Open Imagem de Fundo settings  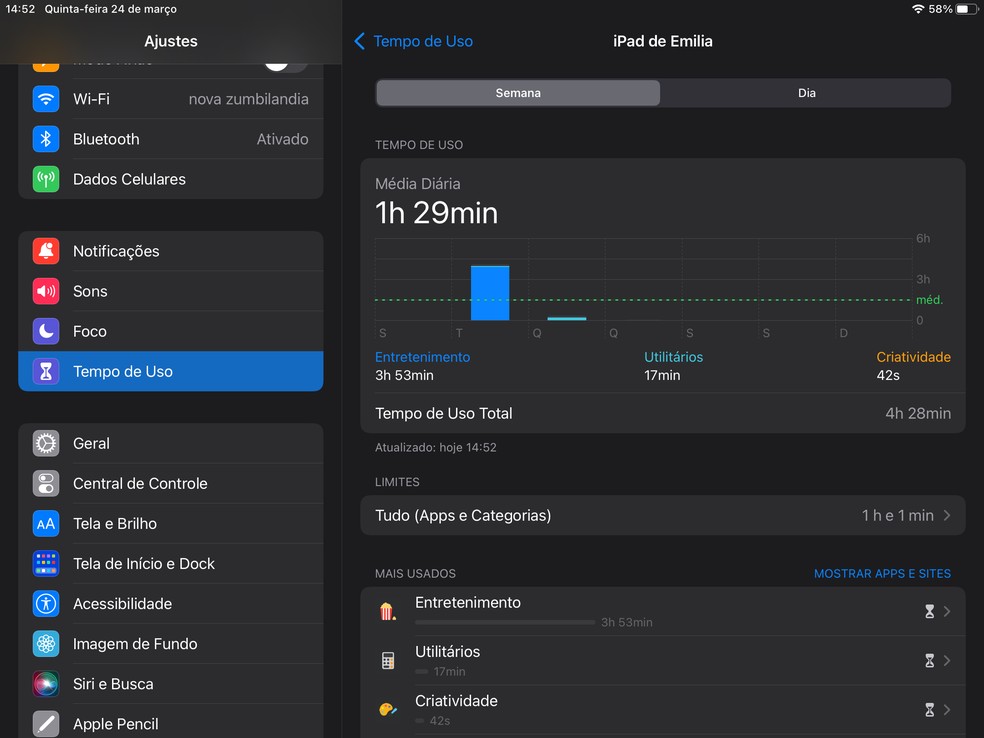coord(171,644)
